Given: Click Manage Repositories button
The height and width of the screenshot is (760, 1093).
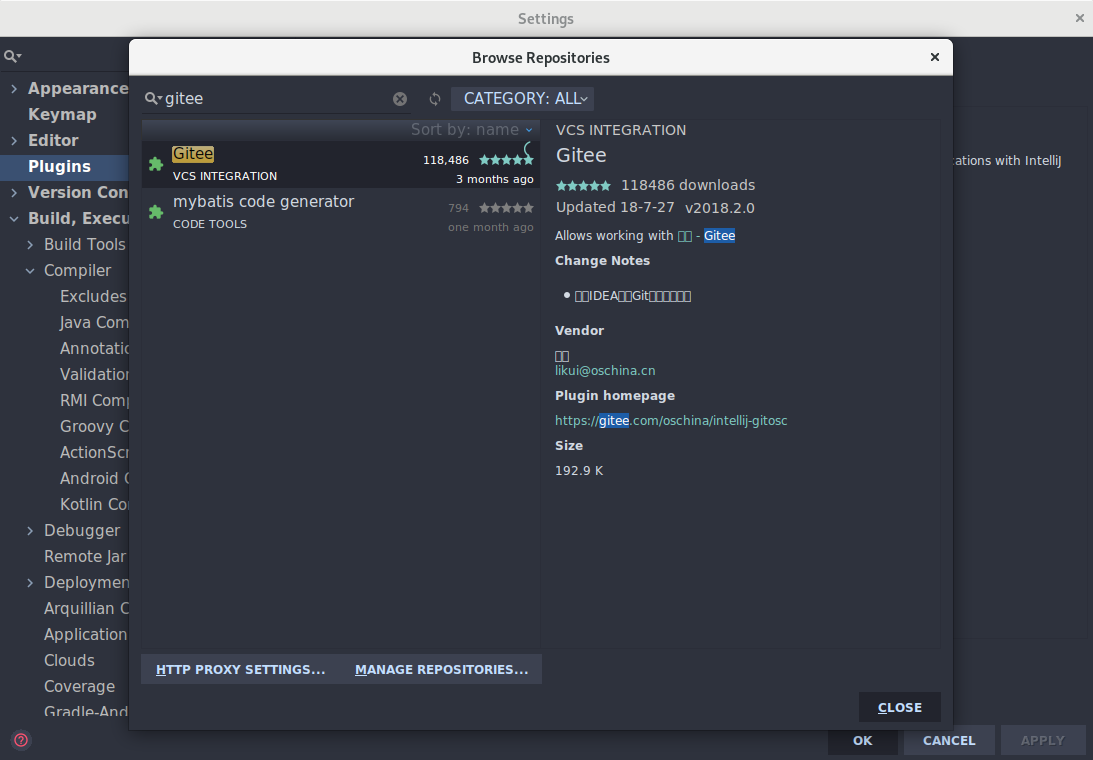Looking at the screenshot, I should click(442, 669).
